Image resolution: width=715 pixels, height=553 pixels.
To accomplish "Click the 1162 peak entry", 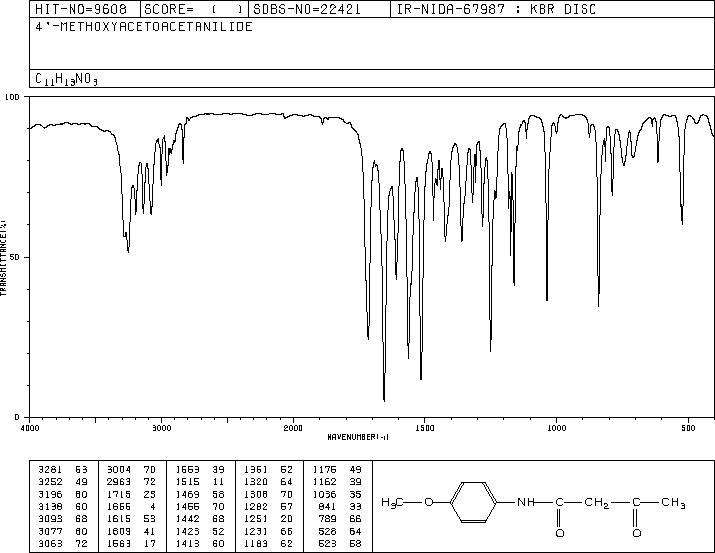I will 337,482.
